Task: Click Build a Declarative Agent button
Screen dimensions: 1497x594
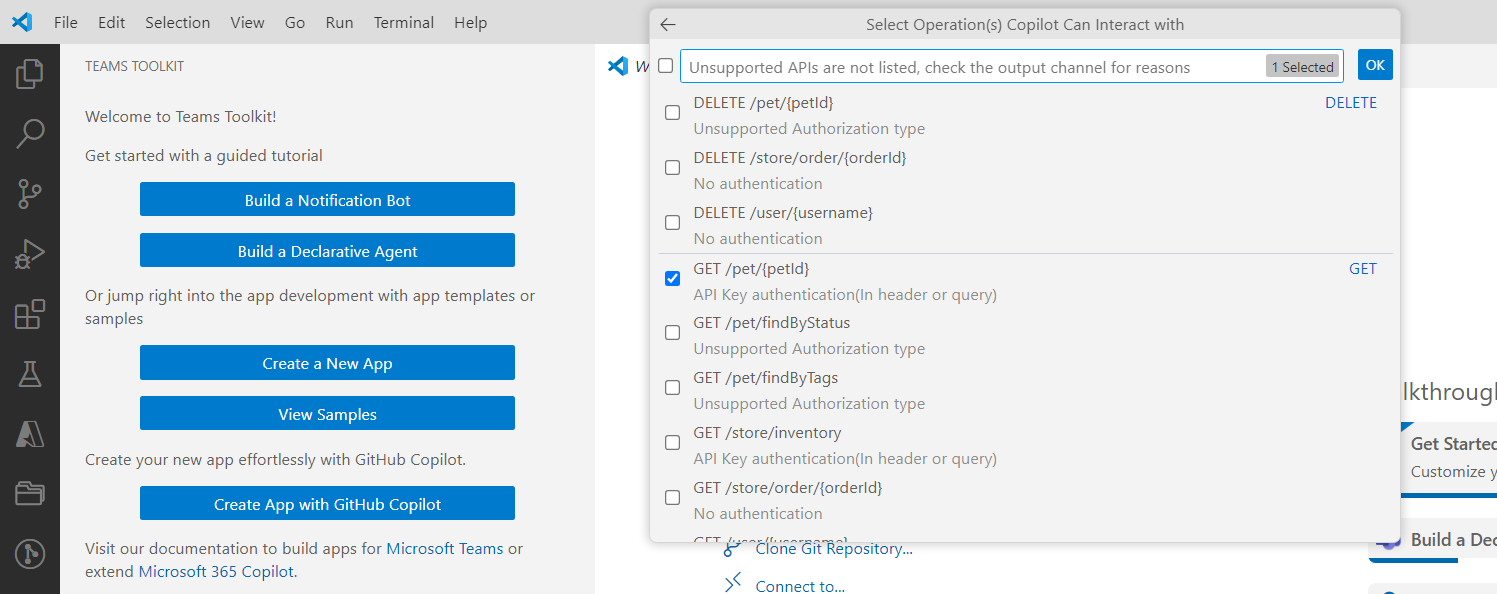Action: (x=327, y=251)
